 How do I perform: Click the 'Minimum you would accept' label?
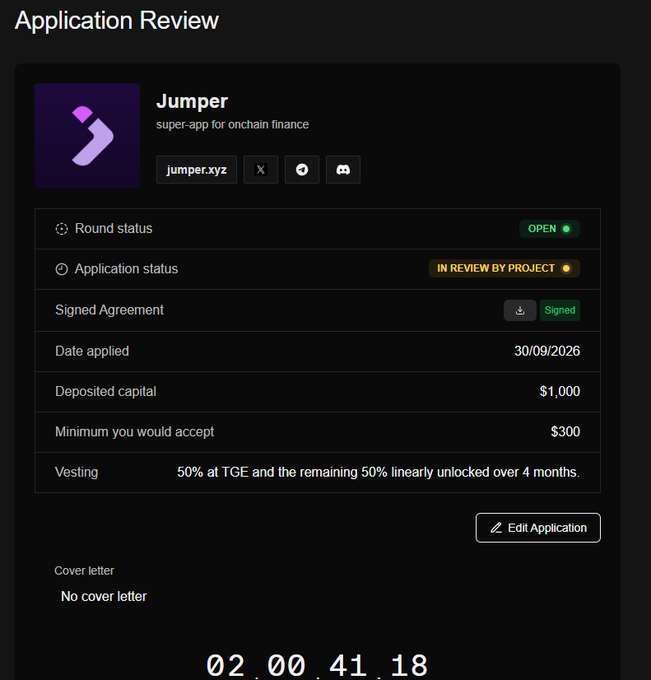134,432
